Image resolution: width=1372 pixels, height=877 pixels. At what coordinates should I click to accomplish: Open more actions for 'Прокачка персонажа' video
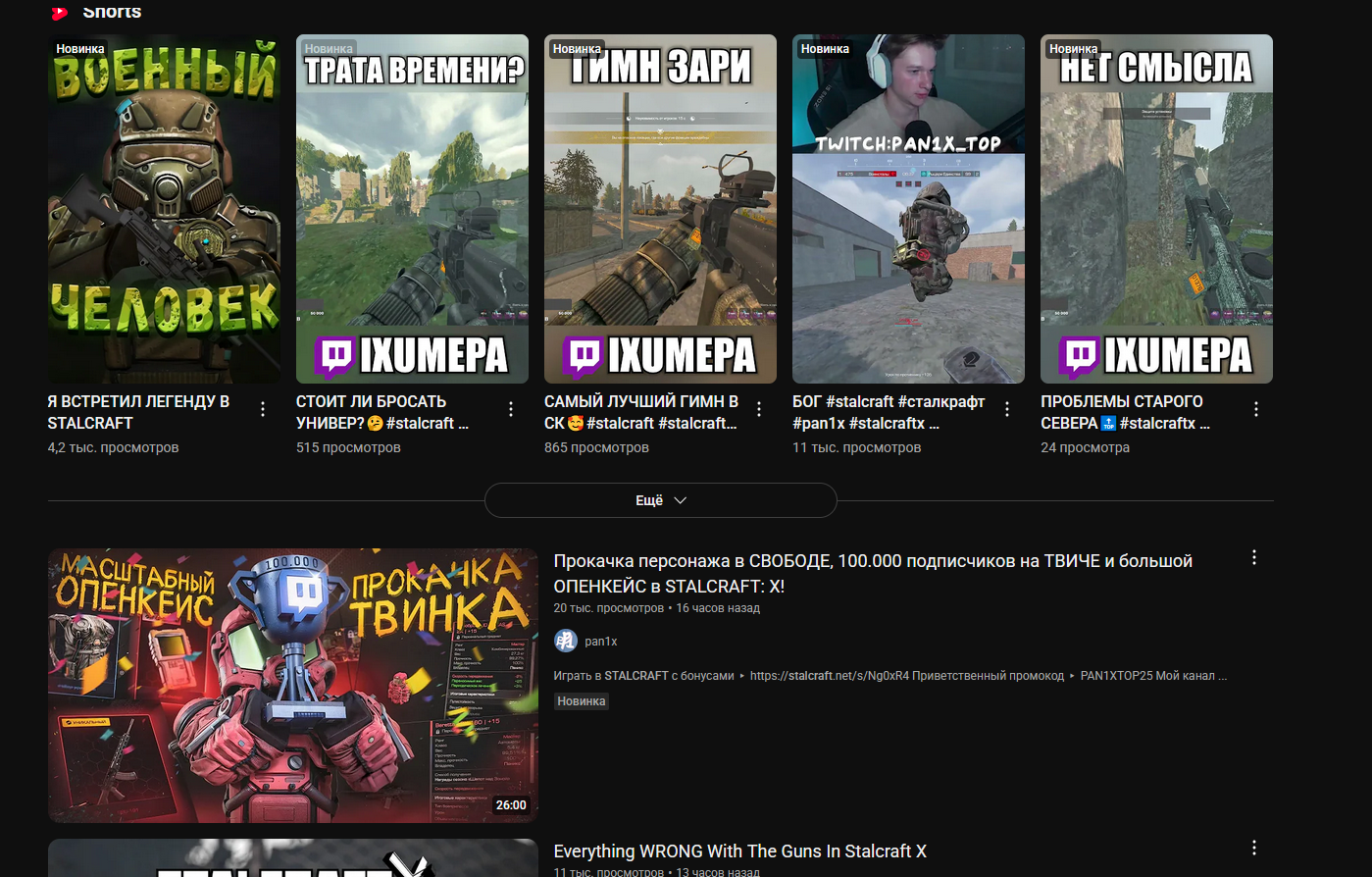1253,557
